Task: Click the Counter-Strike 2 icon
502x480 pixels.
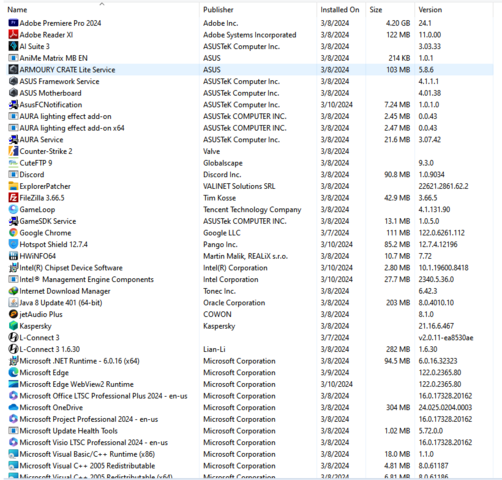Action: [x=13, y=151]
